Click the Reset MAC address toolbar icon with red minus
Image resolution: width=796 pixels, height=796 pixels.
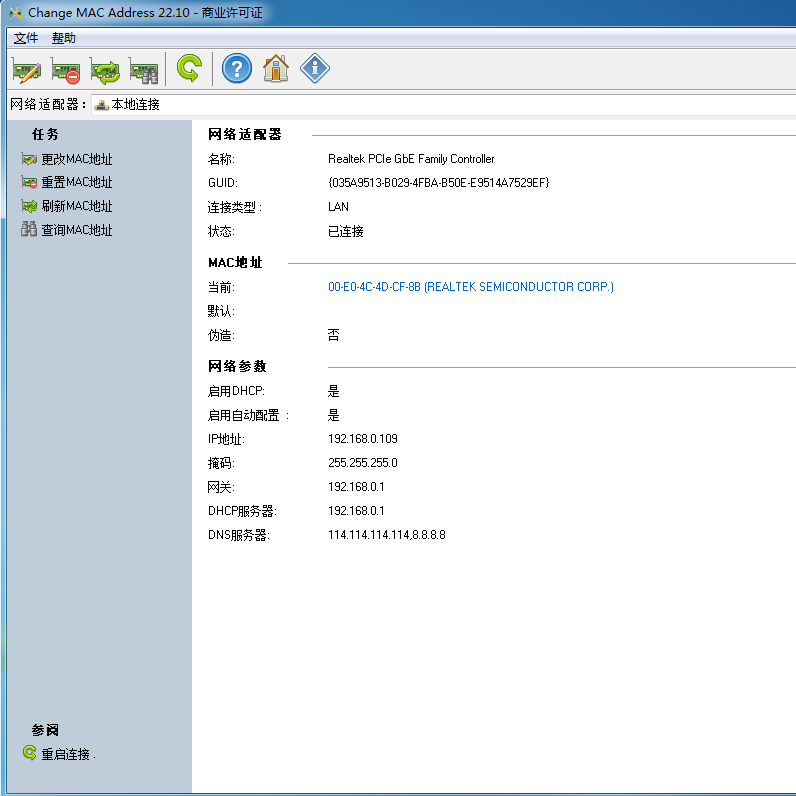65,70
